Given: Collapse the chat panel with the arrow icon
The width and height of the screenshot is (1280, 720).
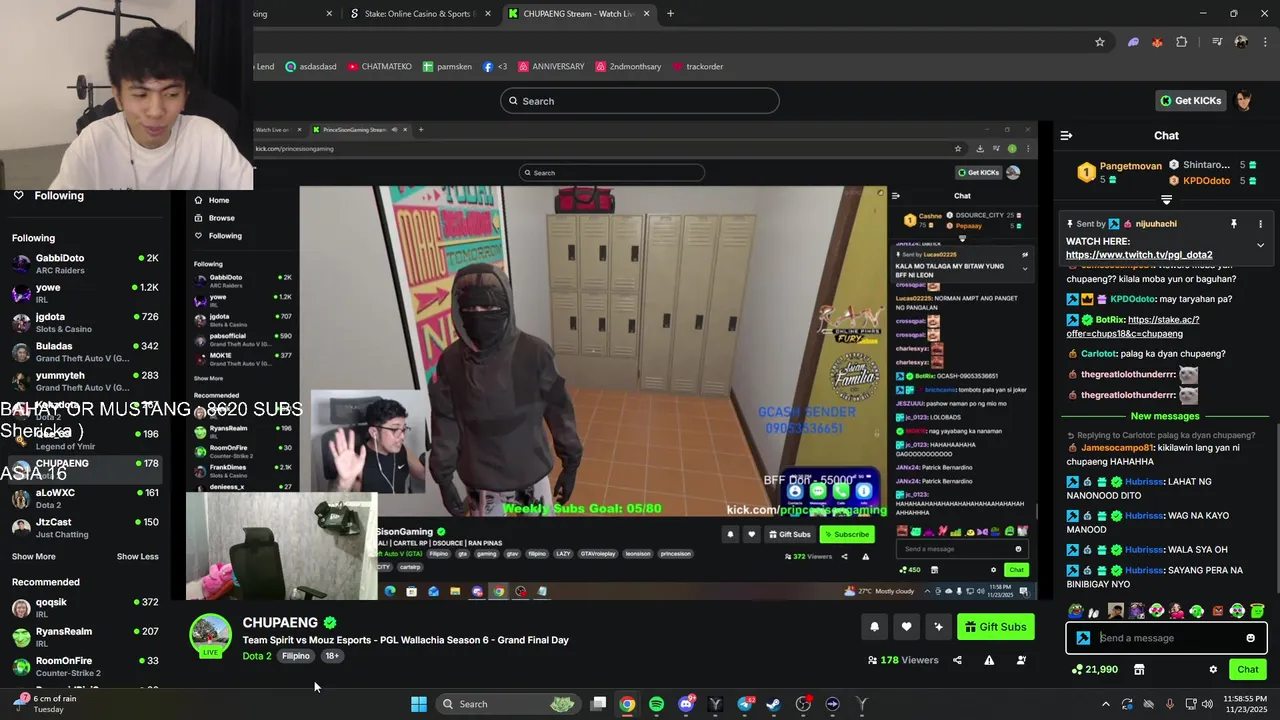Looking at the screenshot, I should (x=1066, y=135).
